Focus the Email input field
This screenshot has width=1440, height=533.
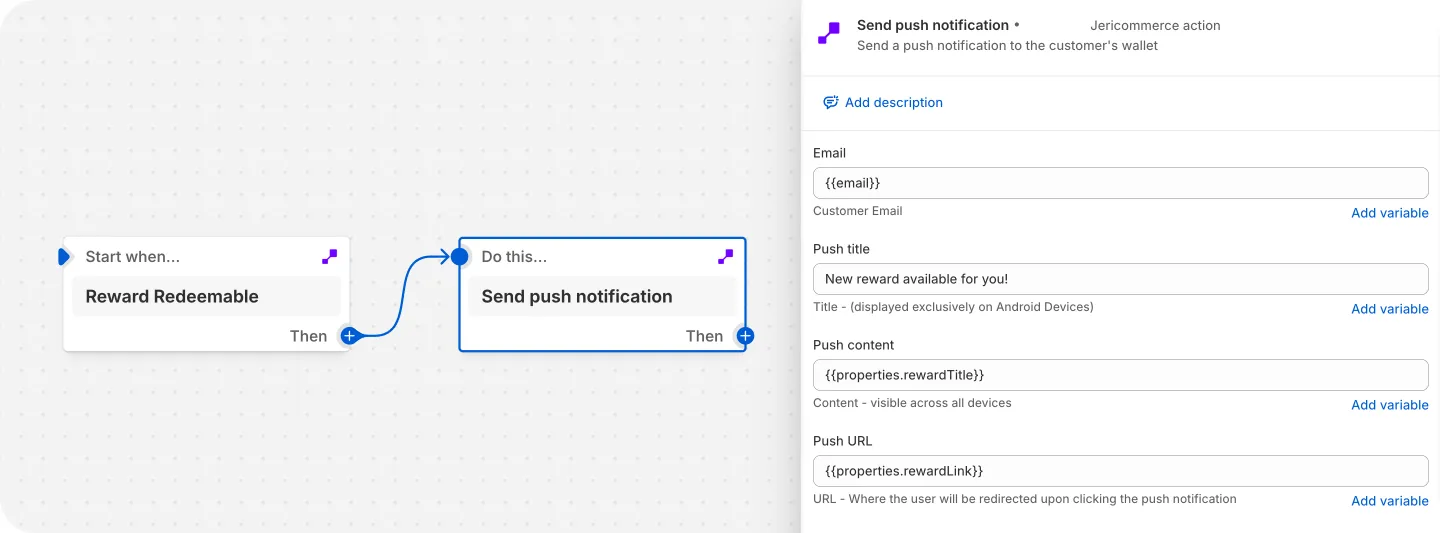coord(1120,183)
